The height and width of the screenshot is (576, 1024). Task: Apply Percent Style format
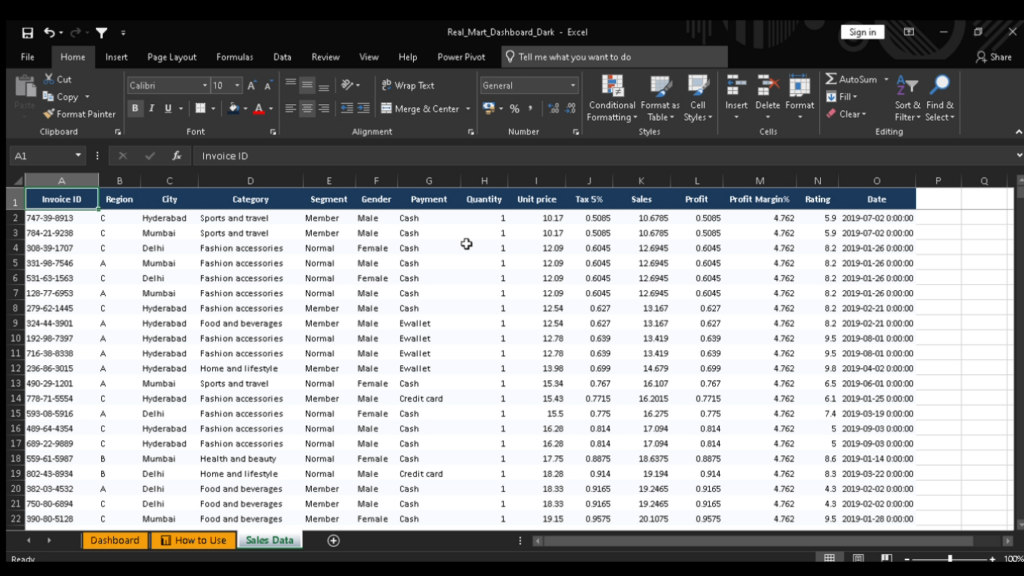click(515, 108)
